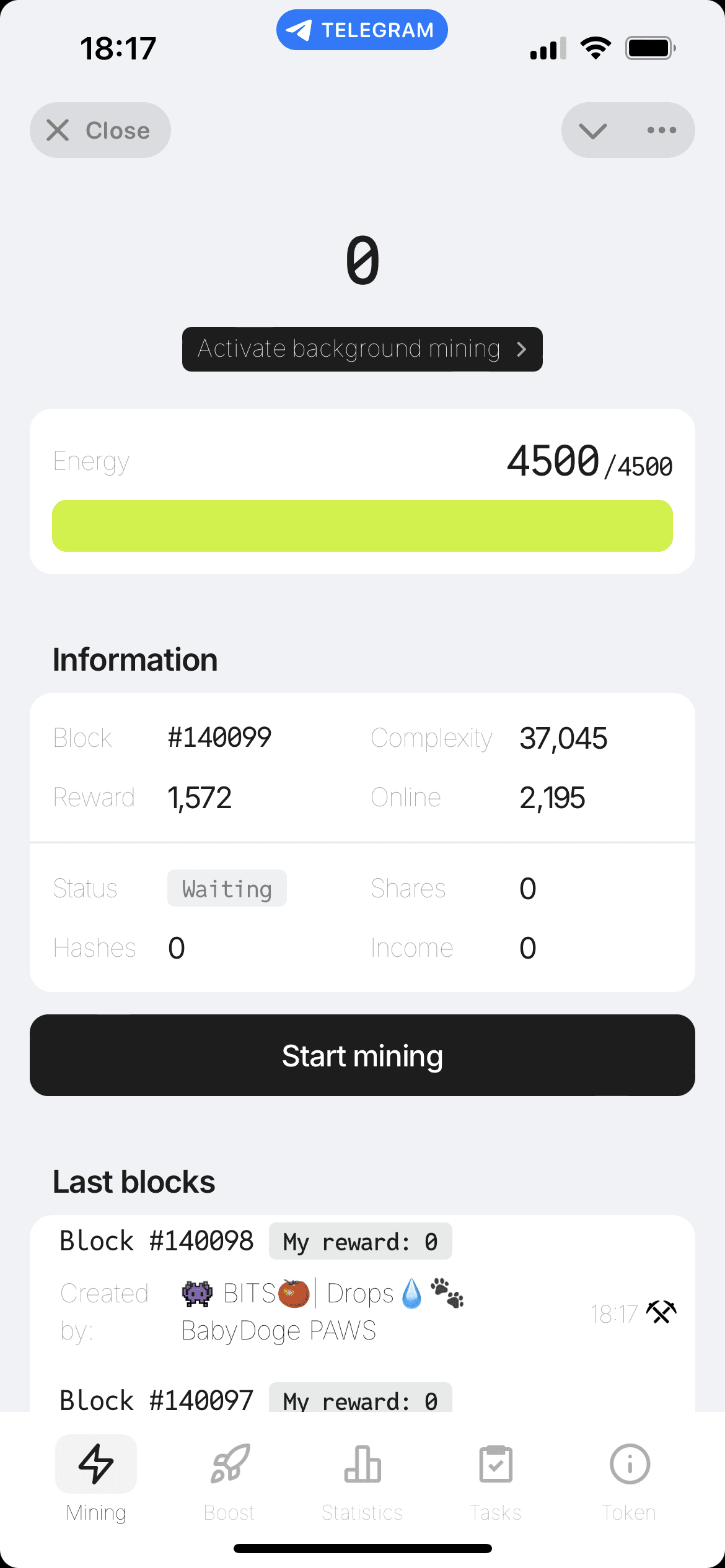Switch to the Tasks tab label
The height and width of the screenshot is (1568, 725).
click(496, 1512)
